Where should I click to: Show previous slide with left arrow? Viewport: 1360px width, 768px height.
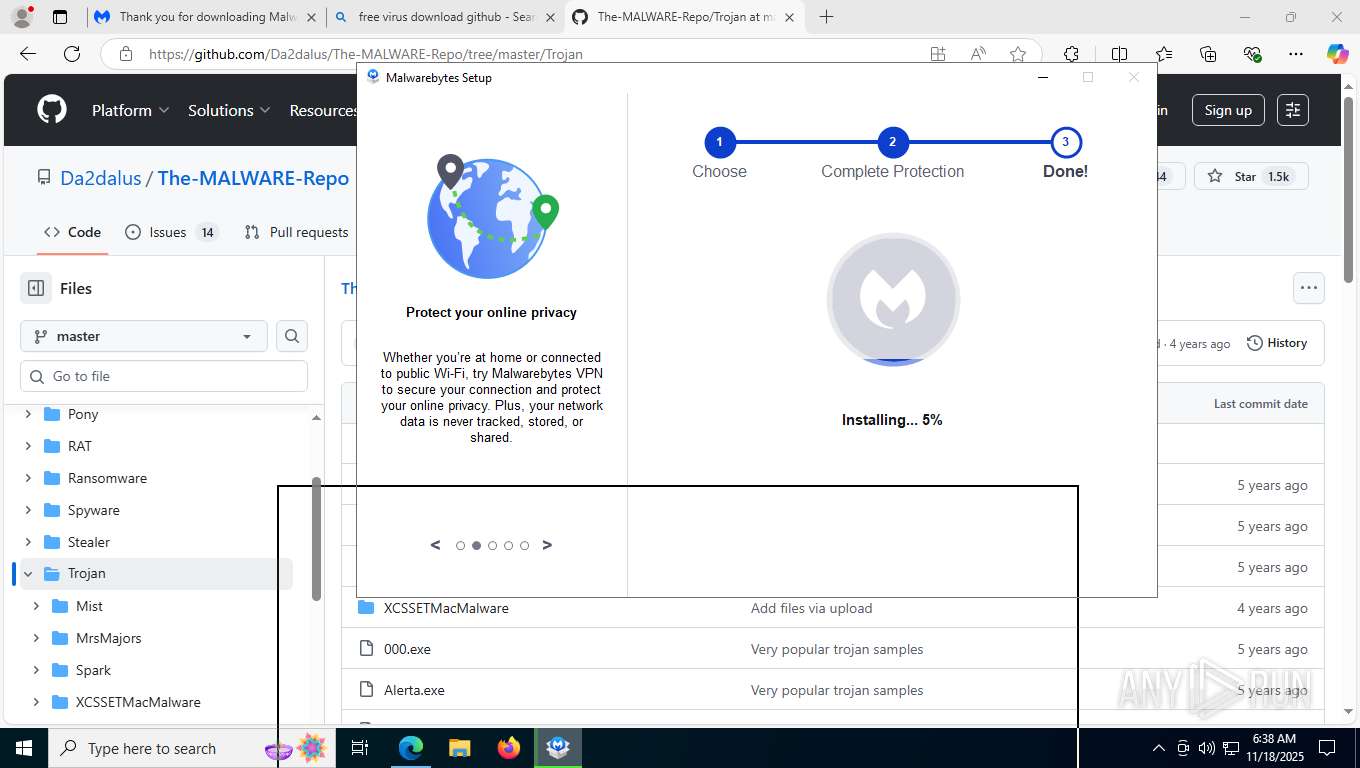[x=435, y=545]
